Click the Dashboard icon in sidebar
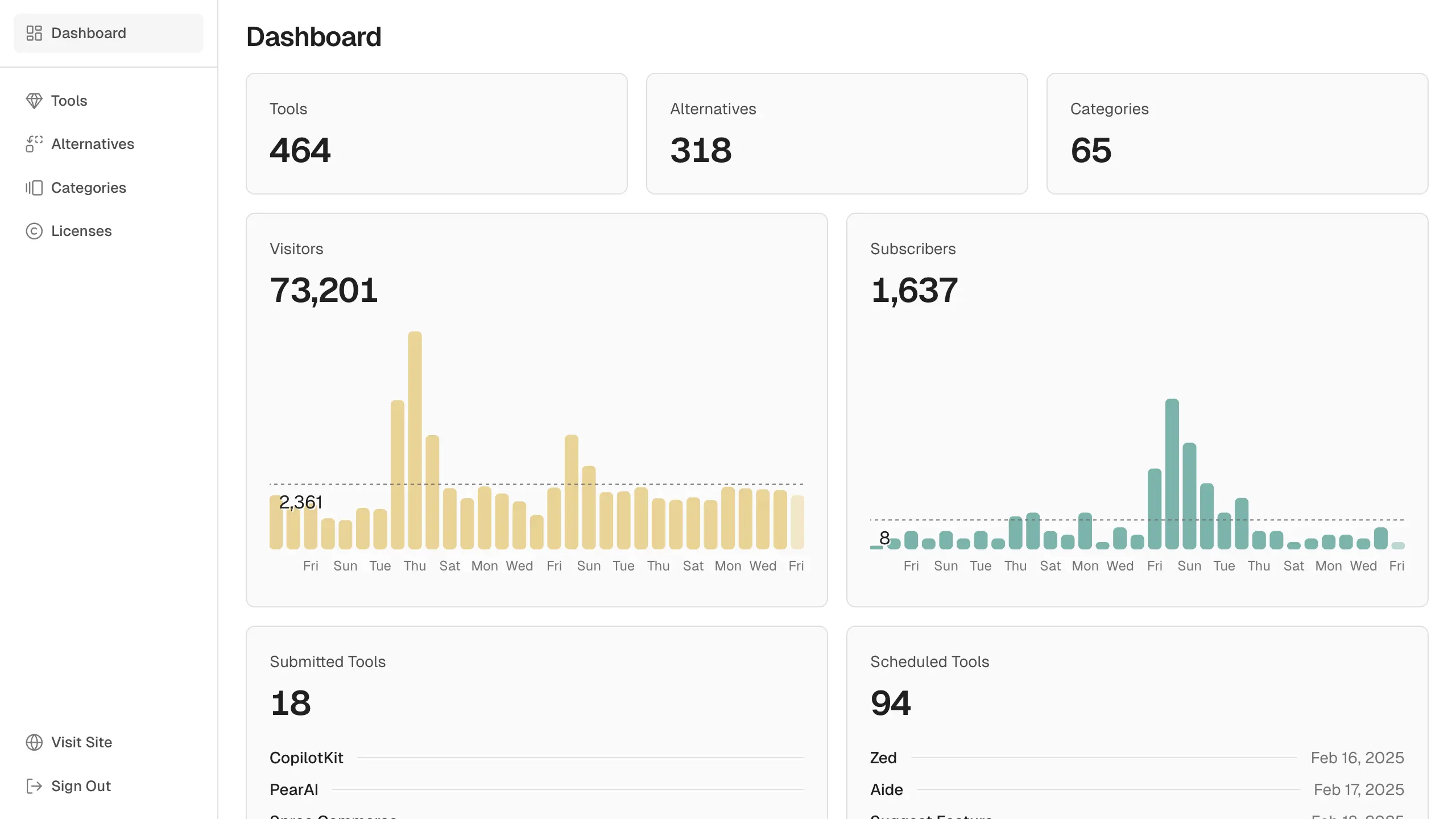Image resolution: width=1456 pixels, height=819 pixels. (x=33, y=33)
